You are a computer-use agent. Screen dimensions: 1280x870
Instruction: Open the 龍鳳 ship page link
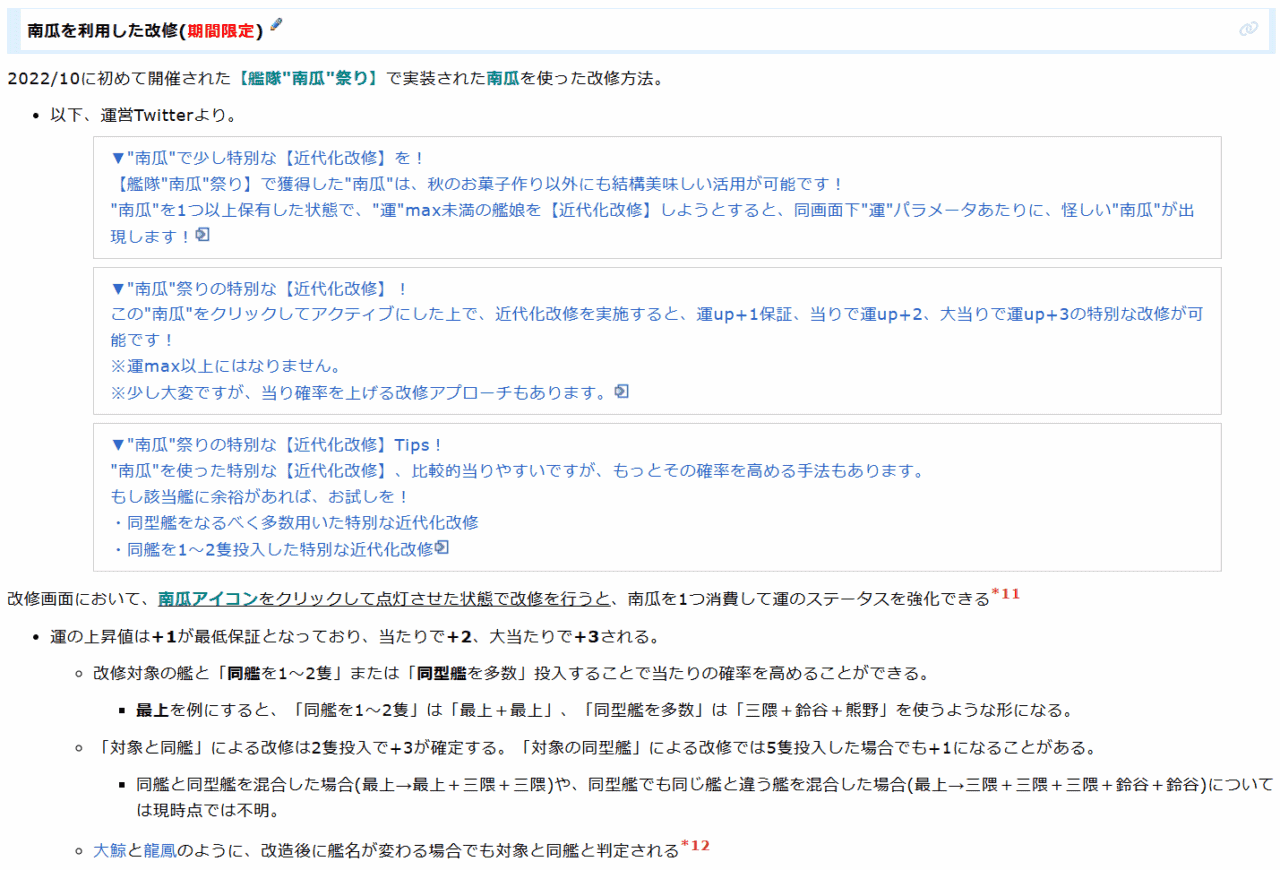pos(160,851)
